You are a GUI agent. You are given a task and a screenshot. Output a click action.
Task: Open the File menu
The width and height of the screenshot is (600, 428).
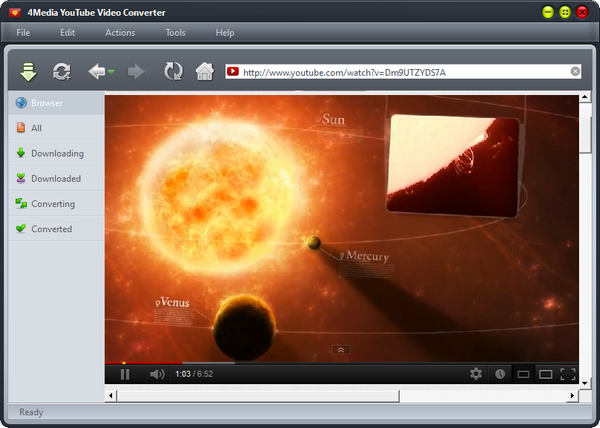23,32
